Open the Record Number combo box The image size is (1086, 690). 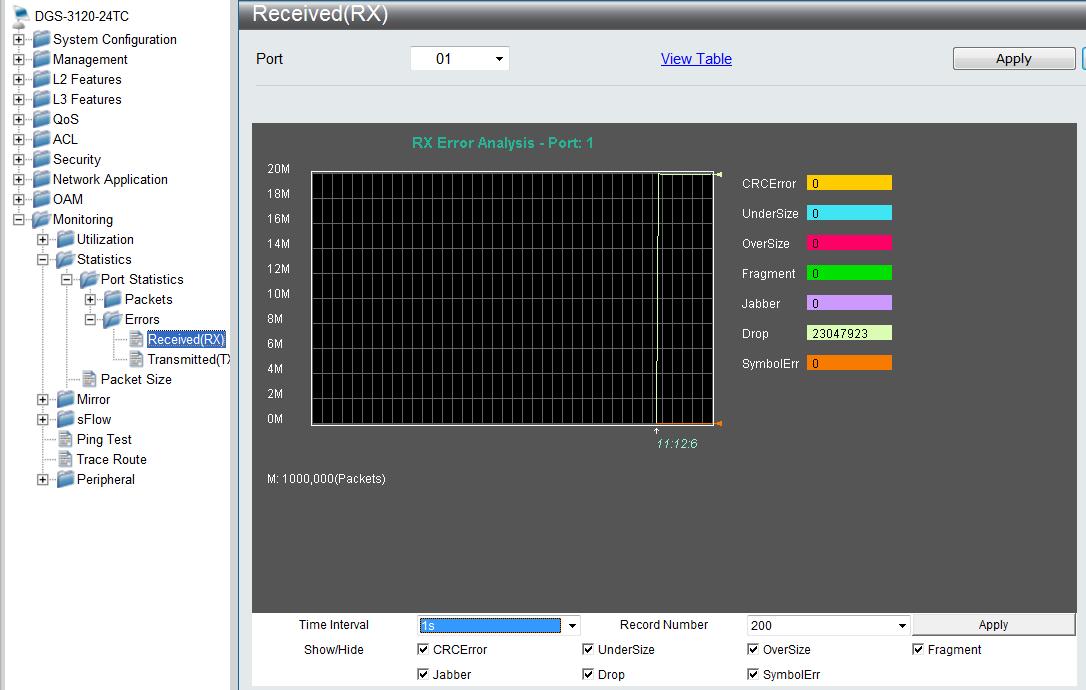827,625
